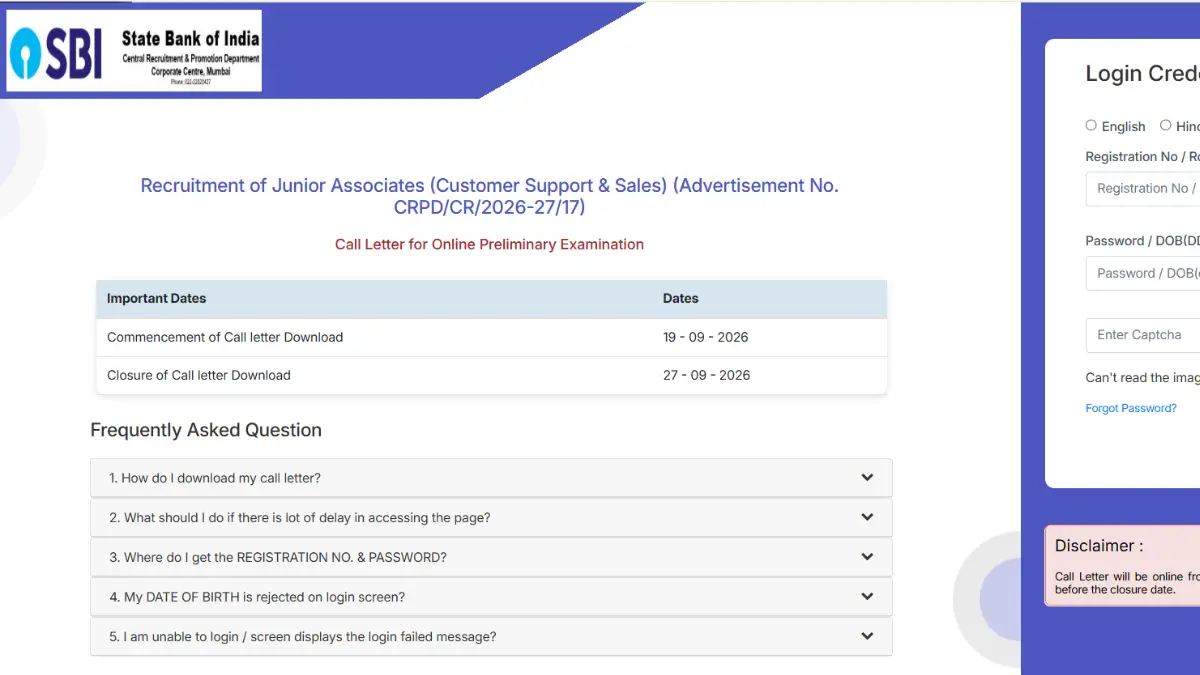Click 'Call Letter for Online Preliminary Examination' text
The width and height of the screenshot is (1200, 675).
point(489,244)
